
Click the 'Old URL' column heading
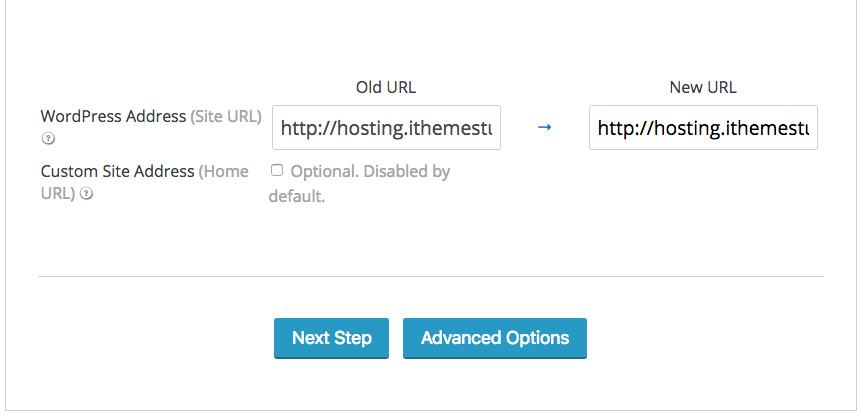[386, 87]
